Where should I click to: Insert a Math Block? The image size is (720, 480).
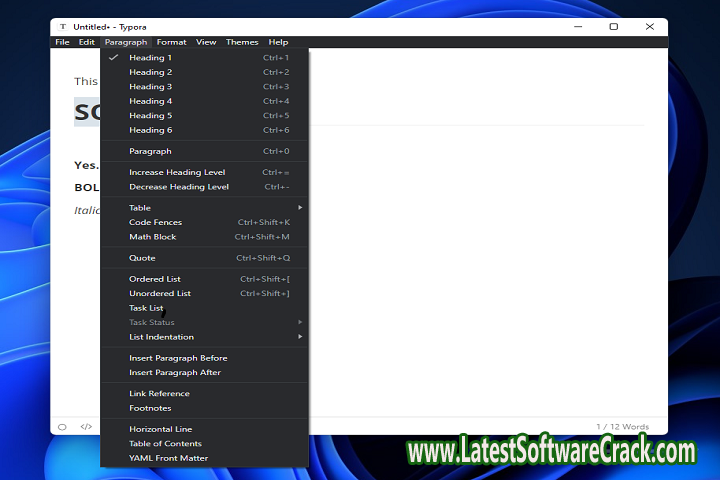152,237
